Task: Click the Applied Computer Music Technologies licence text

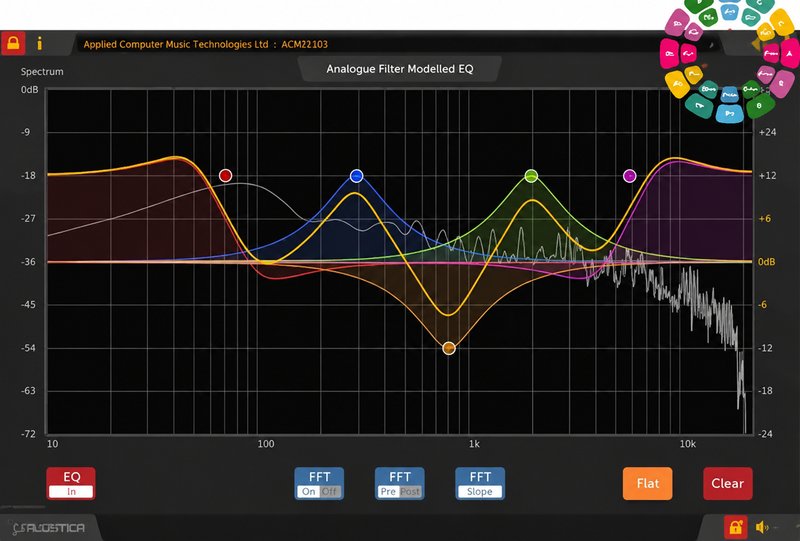Action: [206, 44]
